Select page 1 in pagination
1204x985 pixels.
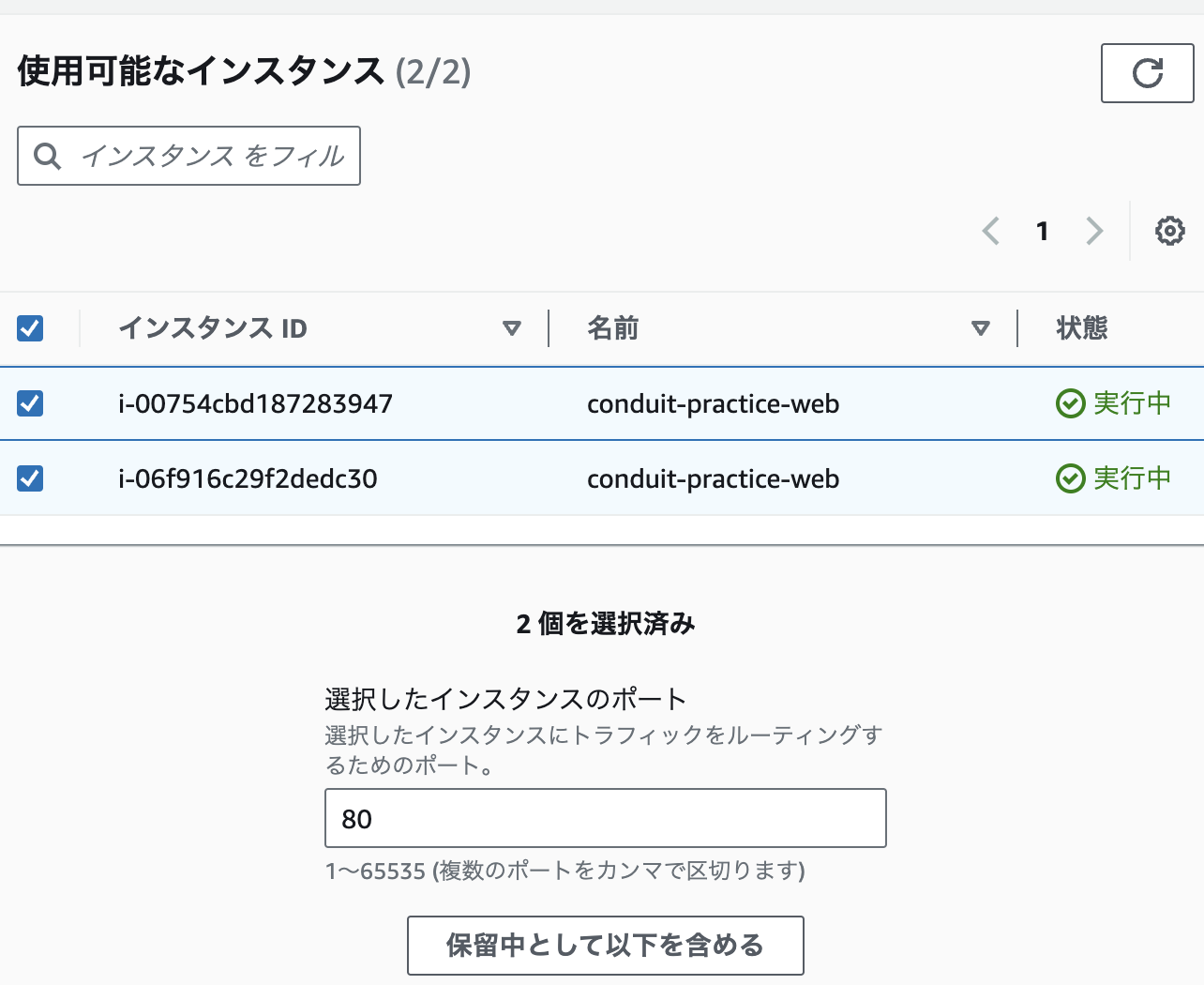click(1042, 231)
